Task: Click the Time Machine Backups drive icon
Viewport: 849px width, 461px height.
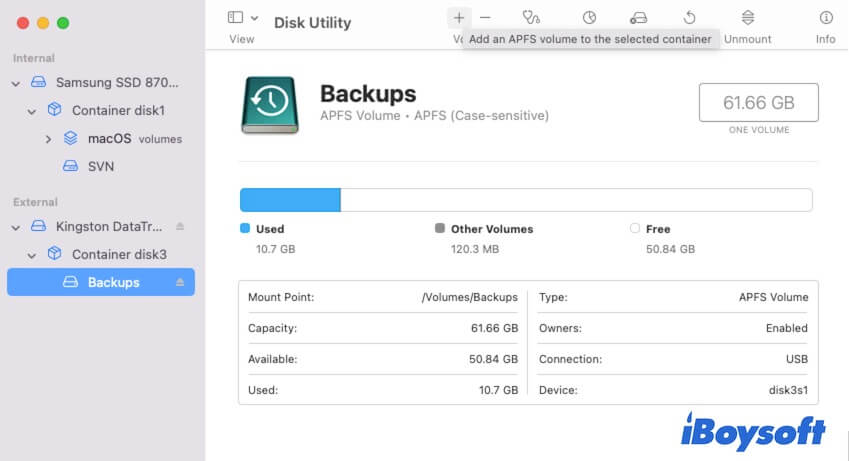Action: 268,105
